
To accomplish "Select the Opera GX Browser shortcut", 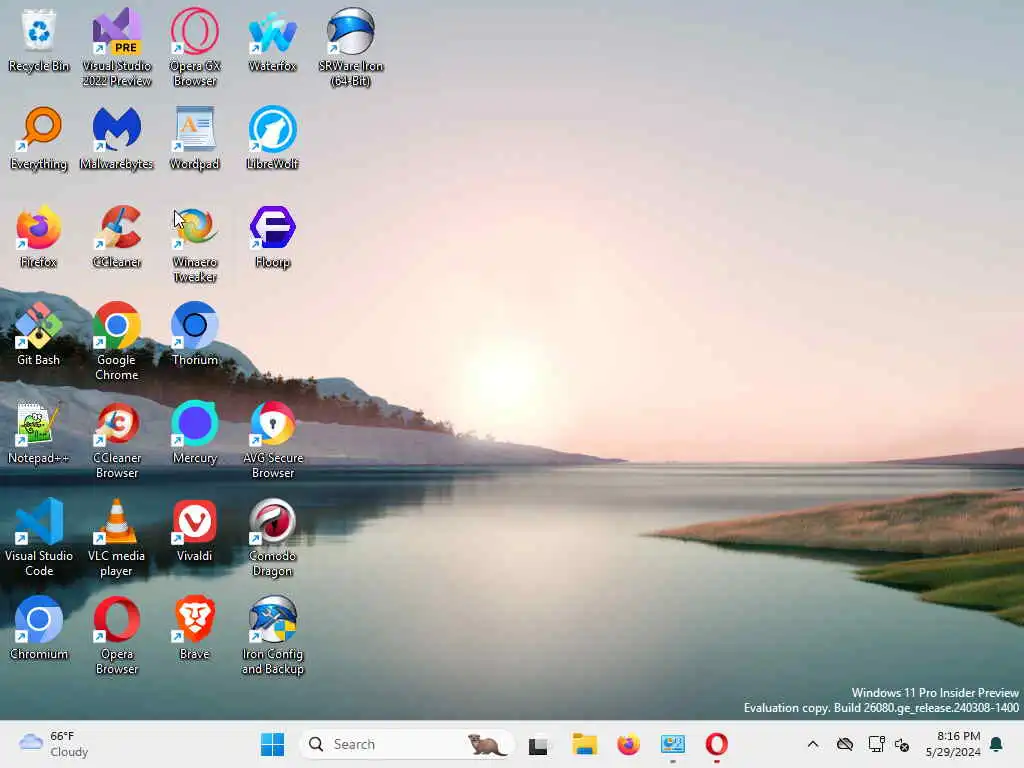I will tap(195, 47).
